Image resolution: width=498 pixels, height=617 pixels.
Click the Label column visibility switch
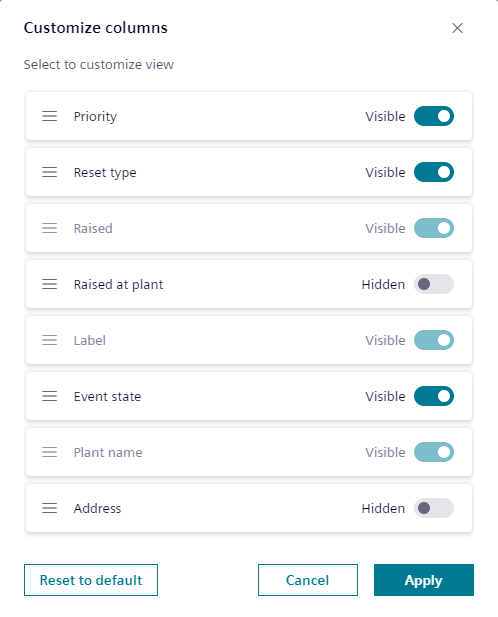click(434, 340)
